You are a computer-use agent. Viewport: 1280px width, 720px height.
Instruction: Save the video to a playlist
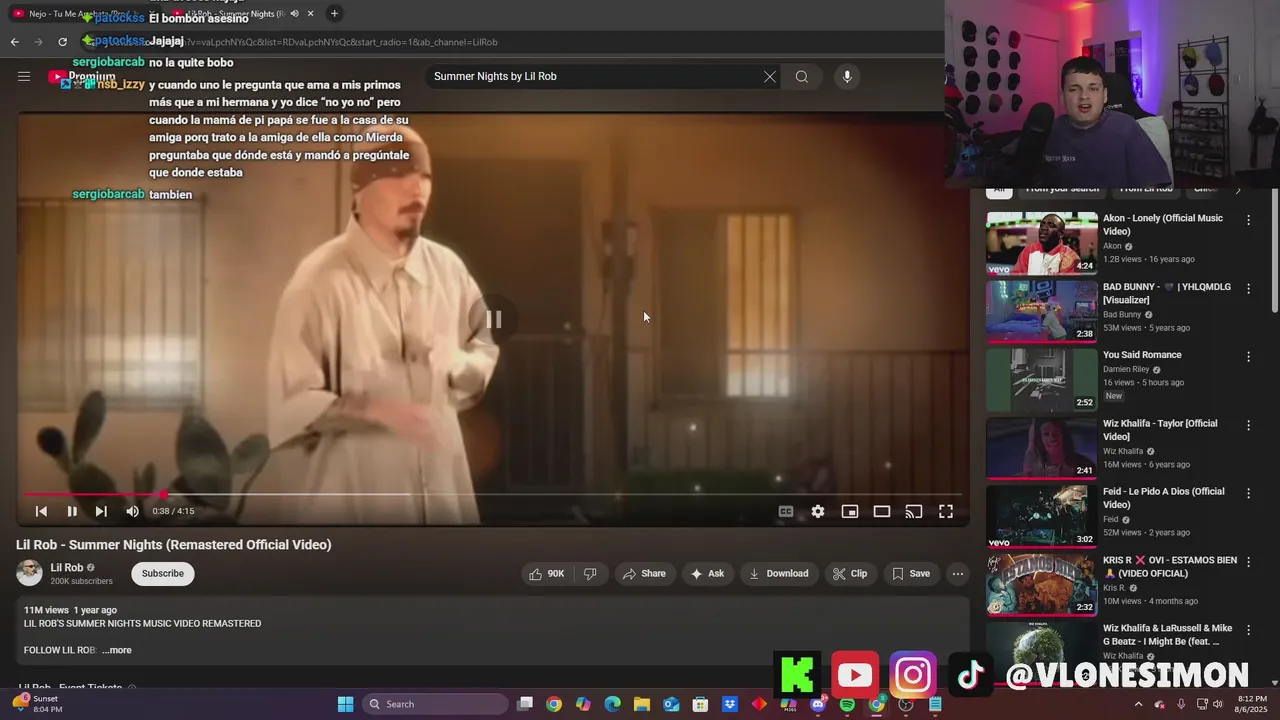click(x=911, y=573)
